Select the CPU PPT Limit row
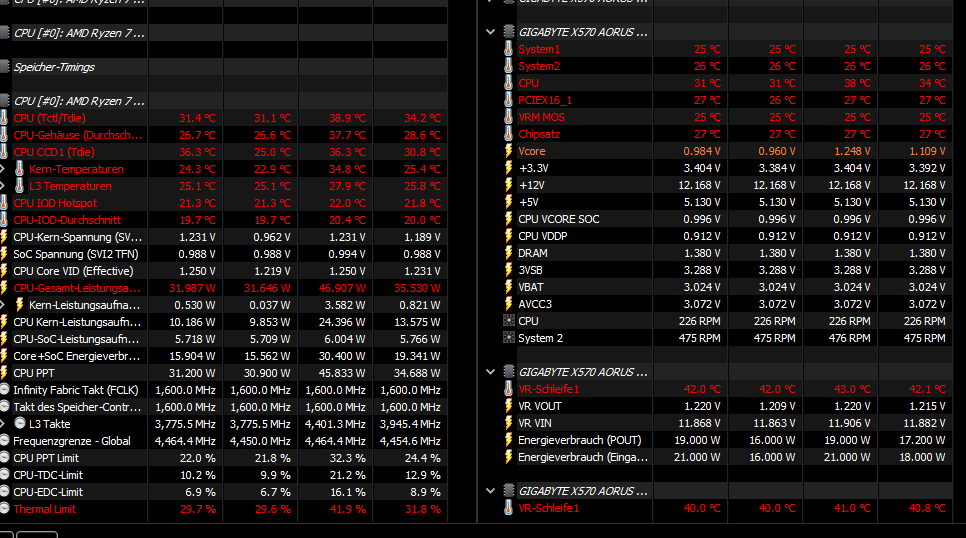Image resolution: width=966 pixels, height=538 pixels. click(224, 458)
